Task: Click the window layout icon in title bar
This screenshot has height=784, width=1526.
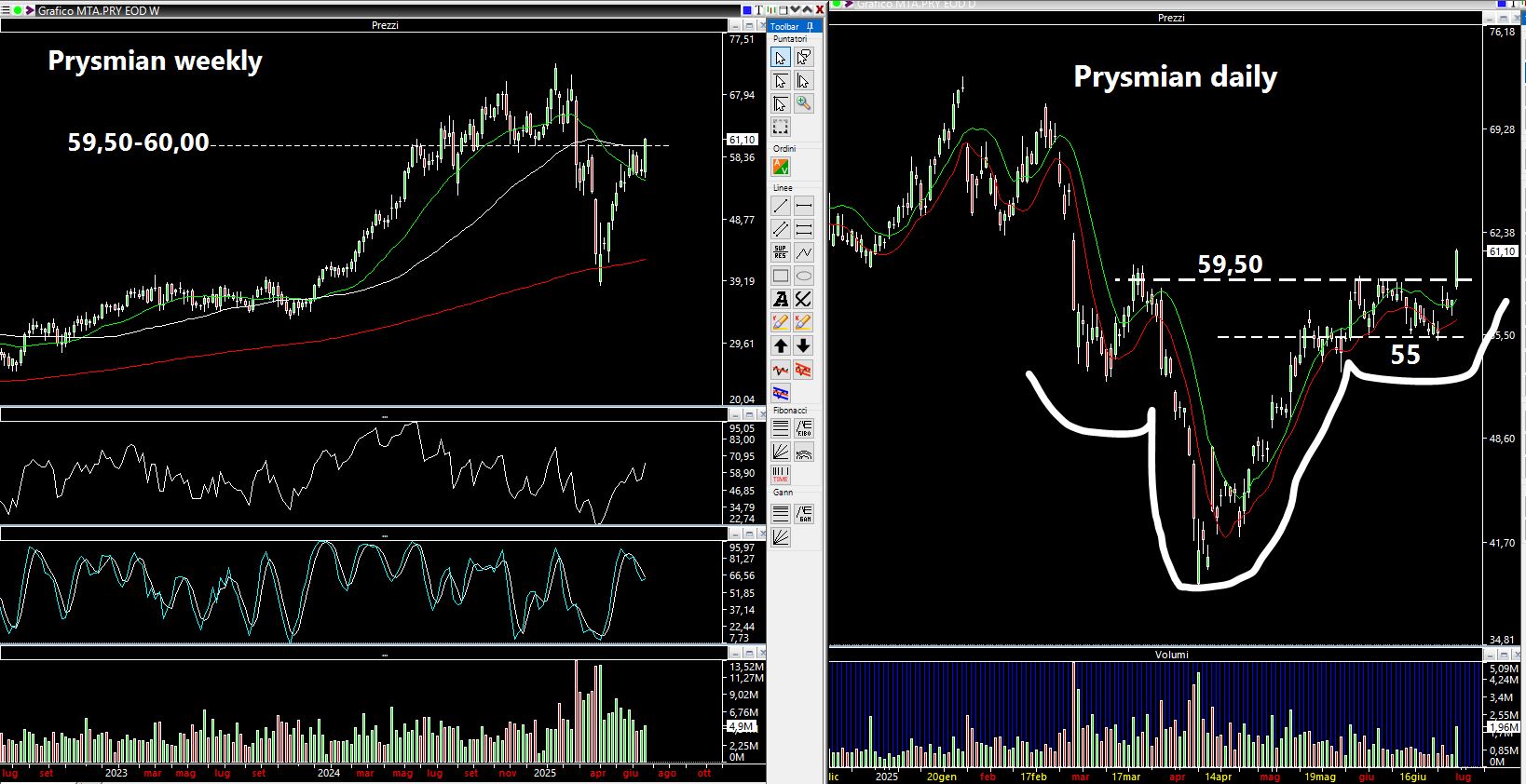Action: pyautogui.click(x=783, y=10)
